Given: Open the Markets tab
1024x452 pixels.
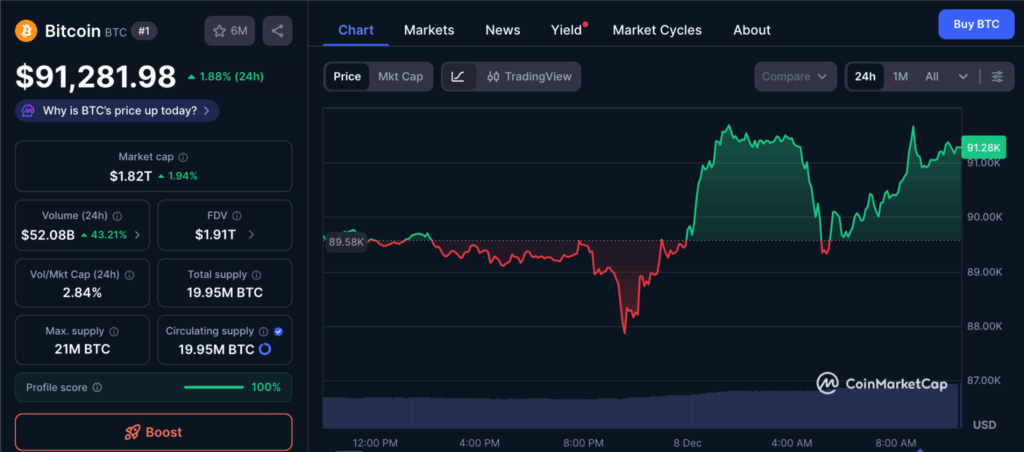Looking at the screenshot, I should pos(429,30).
